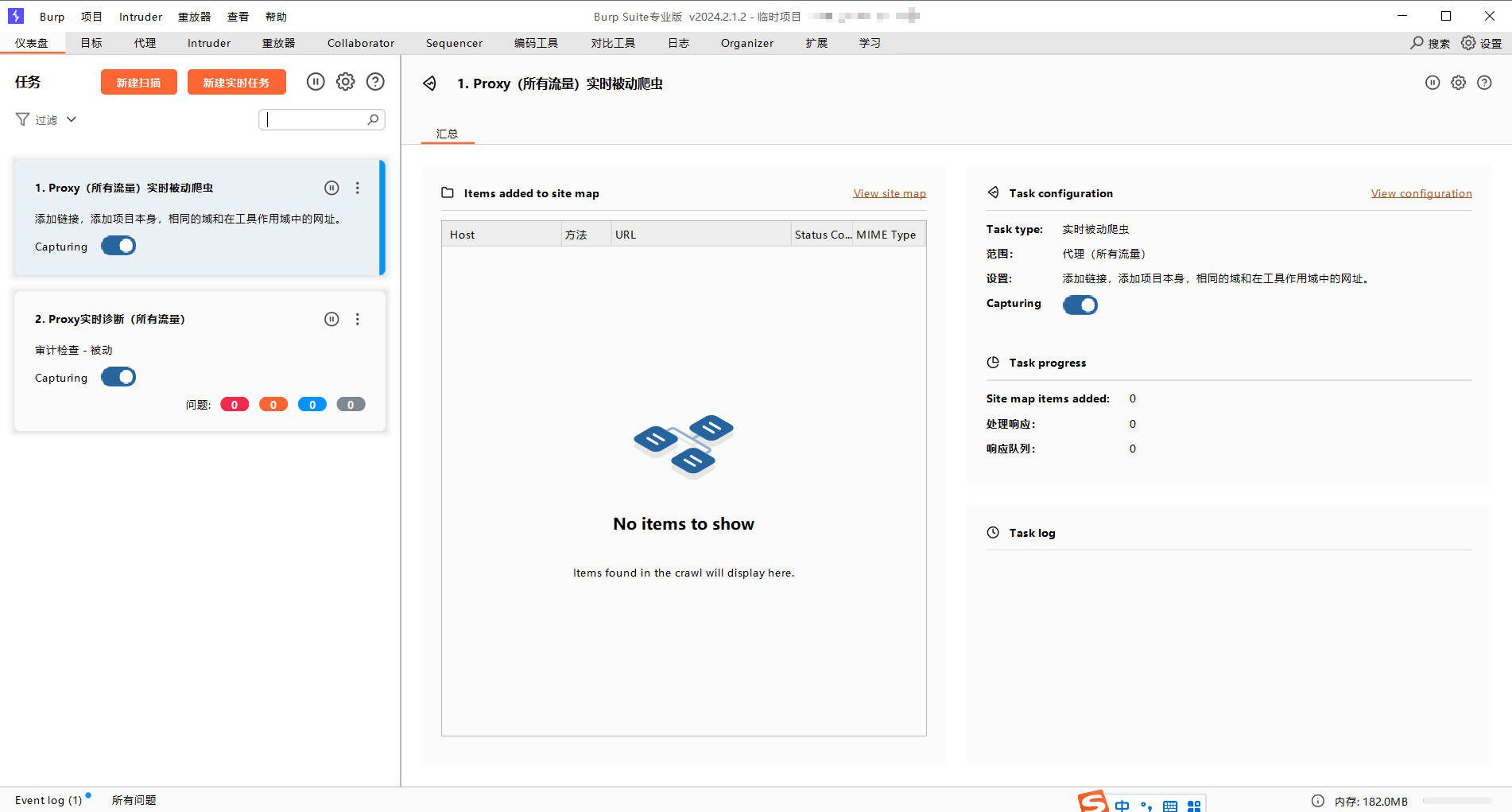Open task settings gear in Tasks panel header
Image resolution: width=1512 pixels, height=812 pixels.
345,82
